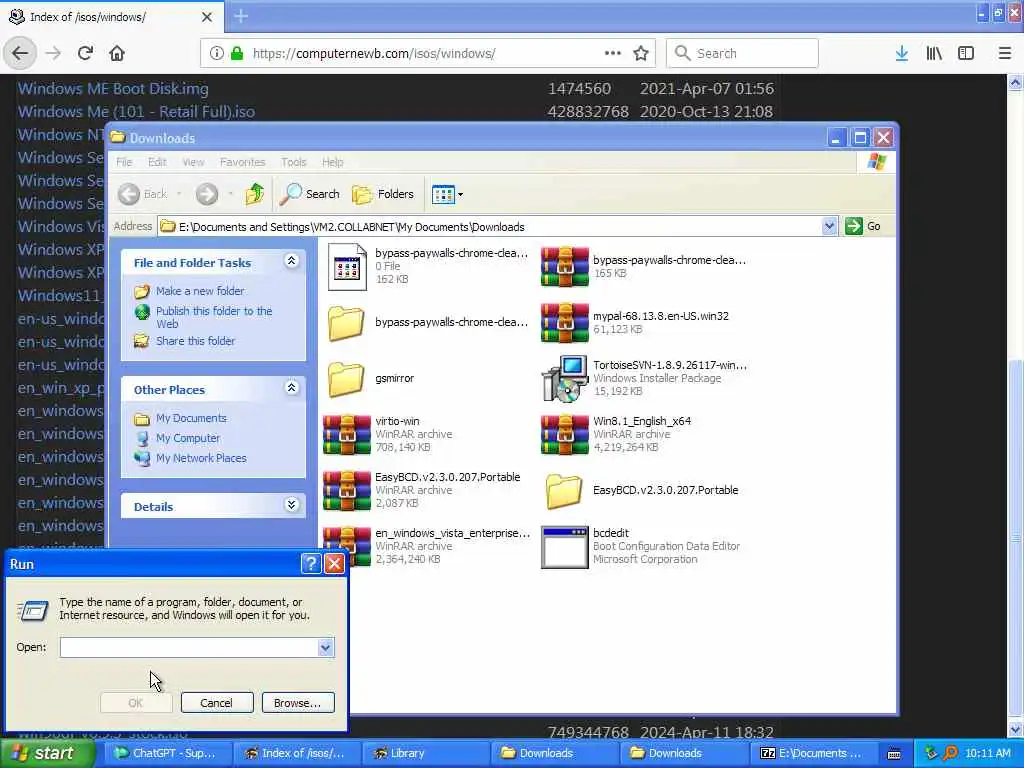Image resolution: width=1024 pixels, height=768 pixels.
Task: Expand the Details panel
Action: click(x=291, y=505)
